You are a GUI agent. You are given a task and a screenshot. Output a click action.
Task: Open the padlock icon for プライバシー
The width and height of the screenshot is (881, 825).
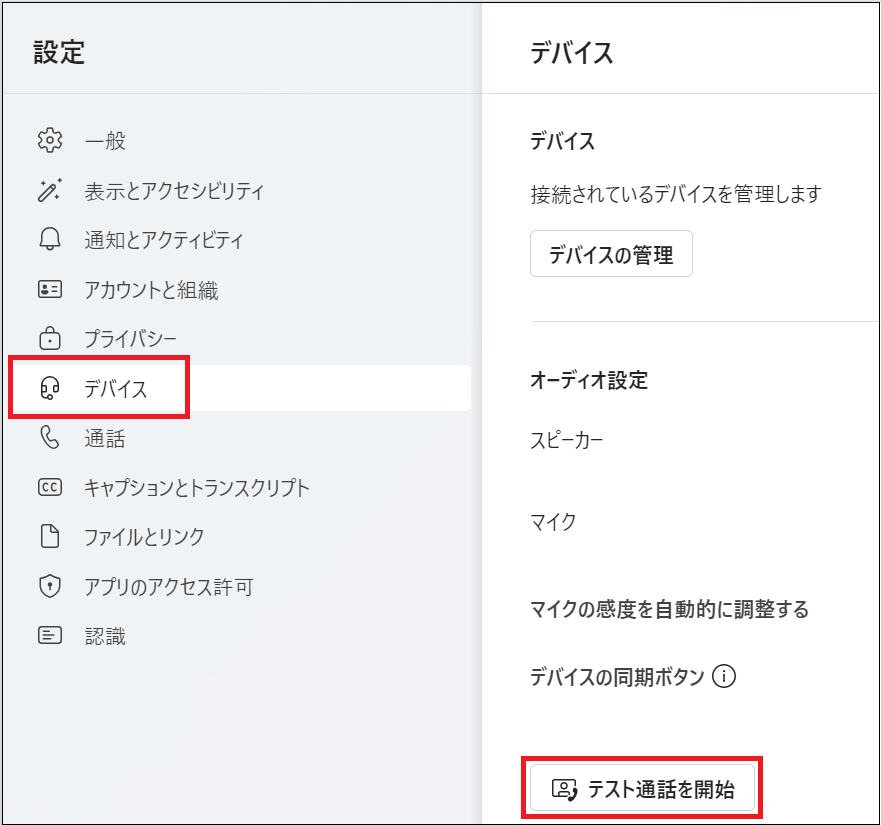50,339
